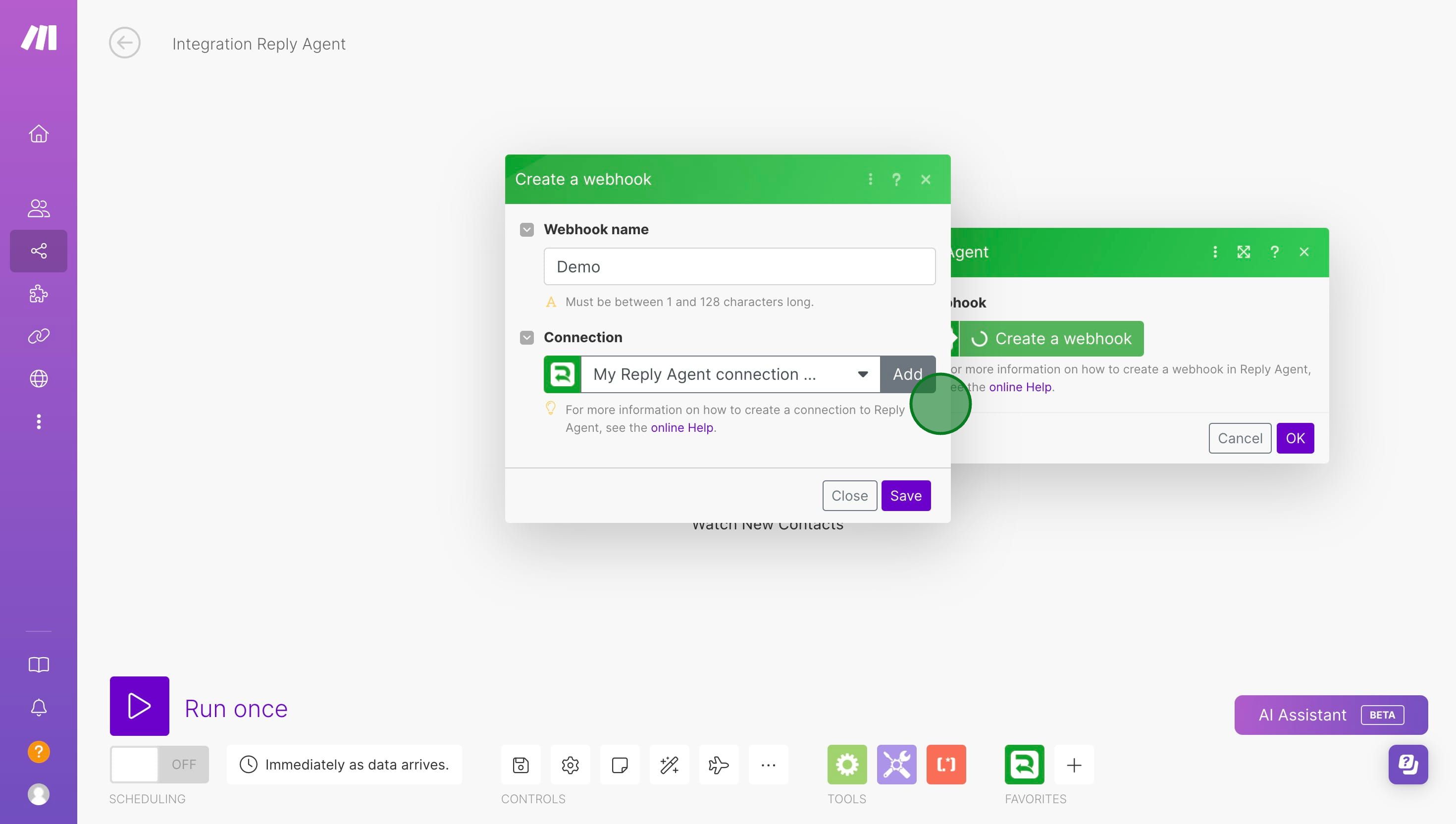The width and height of the screenshot is (1456, 824).
Task: Click Cancel in Reply Agent module panel
Action: coord(1240,438)
